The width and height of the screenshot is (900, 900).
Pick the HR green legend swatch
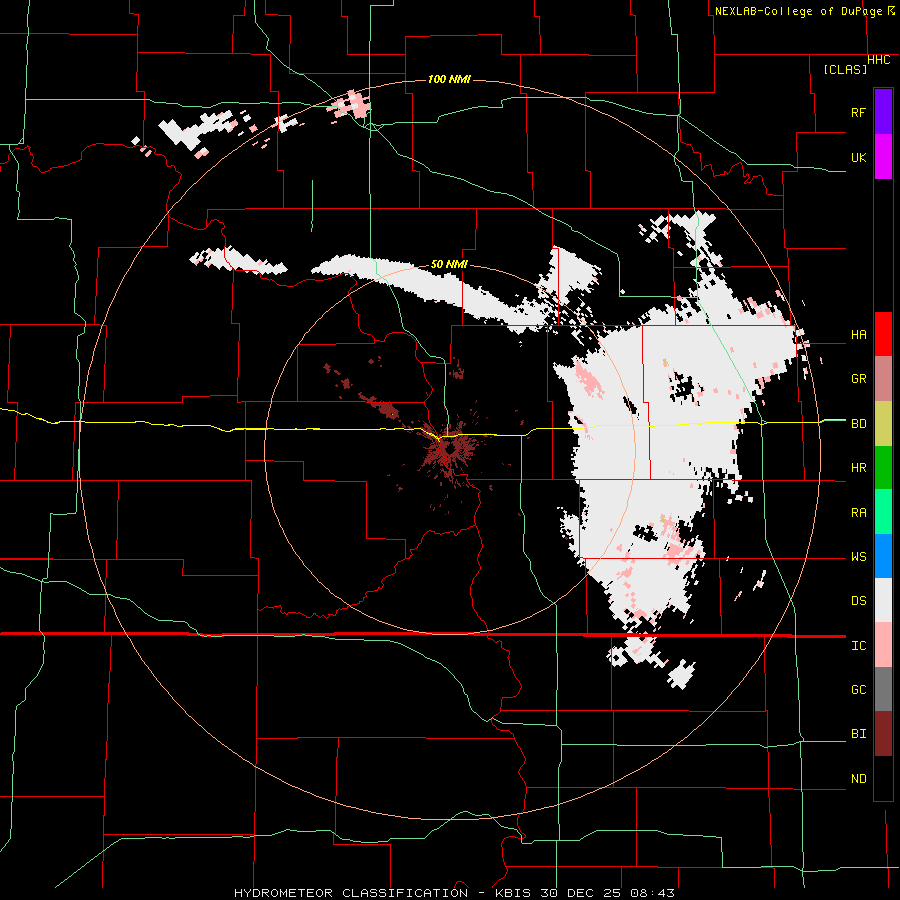pos(883,468)
